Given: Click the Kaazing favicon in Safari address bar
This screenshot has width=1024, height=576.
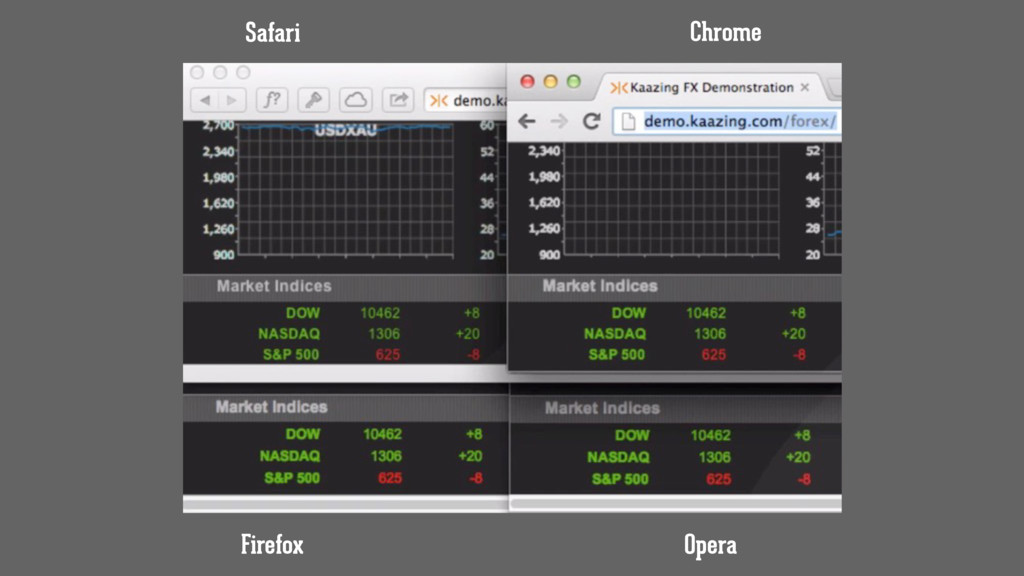Looking at the screenshot, I should (x=439, y=101).
